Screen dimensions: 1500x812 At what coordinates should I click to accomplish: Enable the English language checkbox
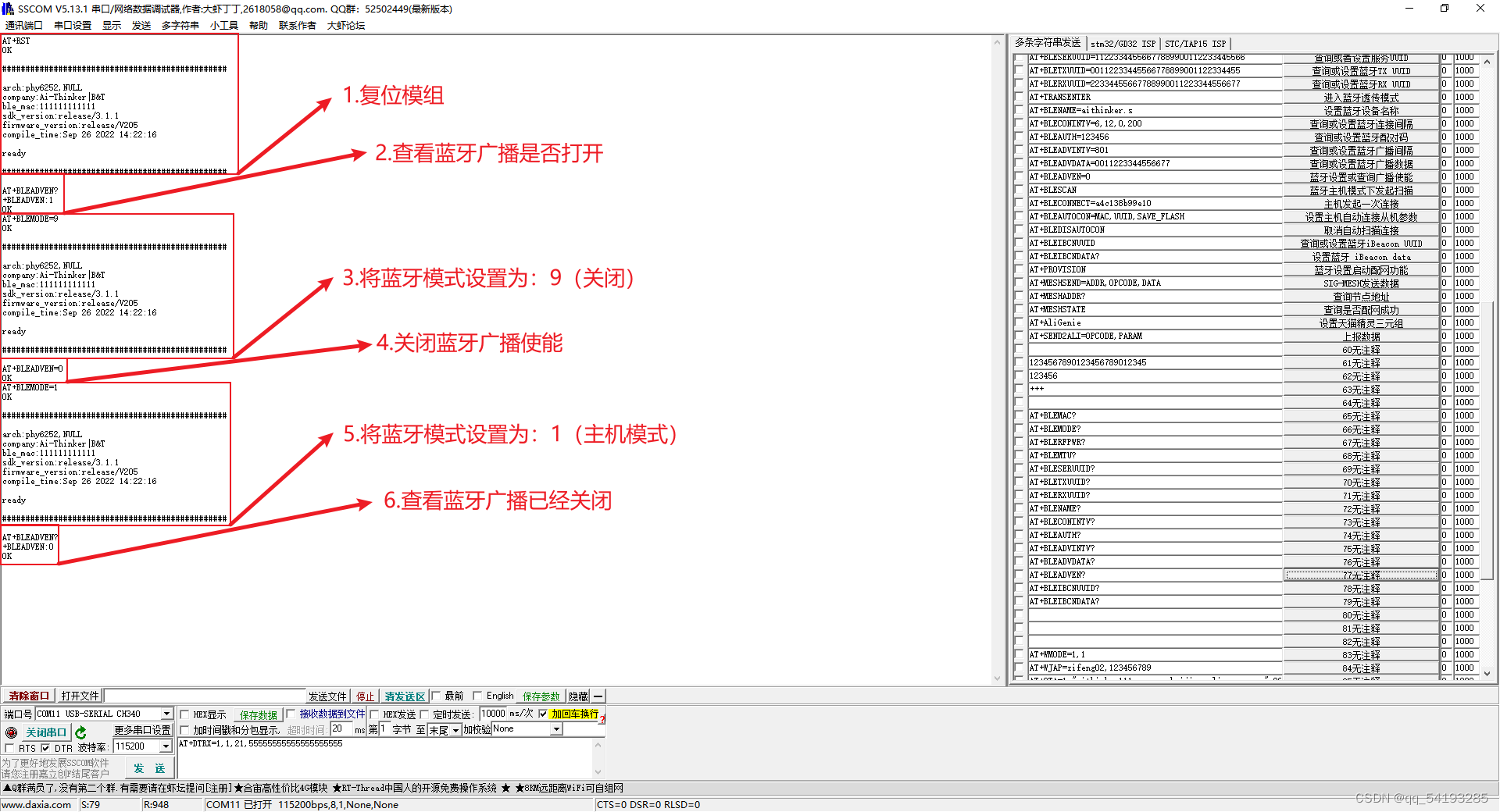[x=477, y=696]
